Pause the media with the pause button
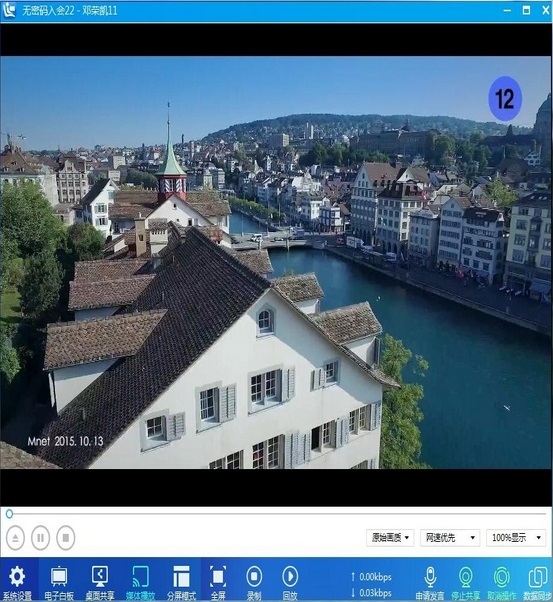This screenshot has height=602, width=553. tap(40, 538)
